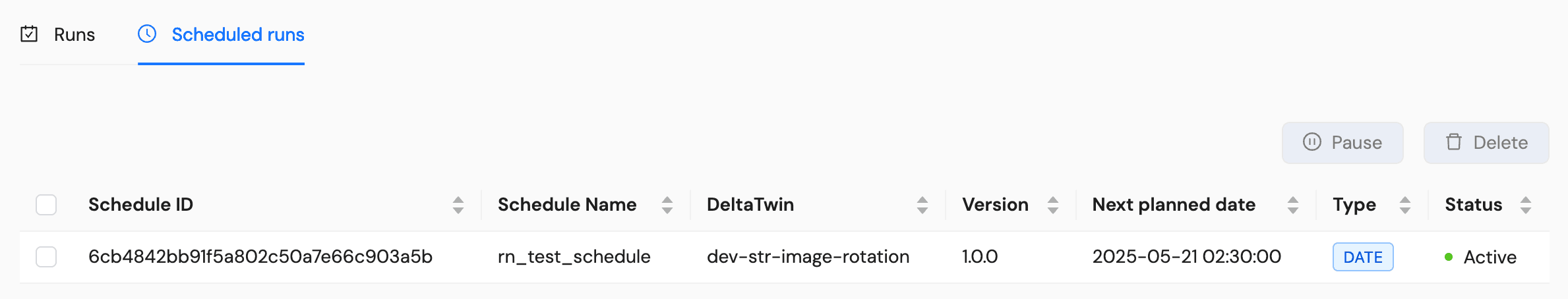
Task: Sort by Type column arrows
Action: 1405,205
